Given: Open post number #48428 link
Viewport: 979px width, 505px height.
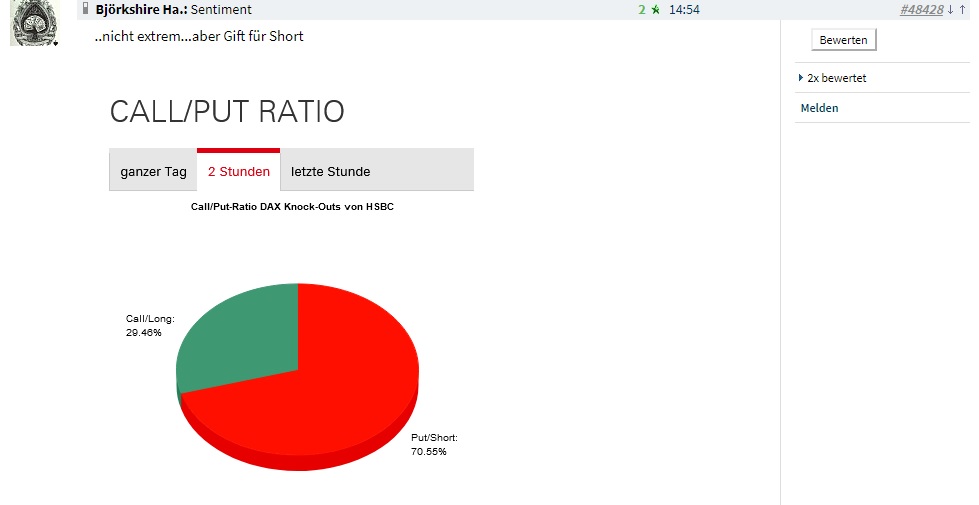Looking at the screenshot, I should coord(922,10).
